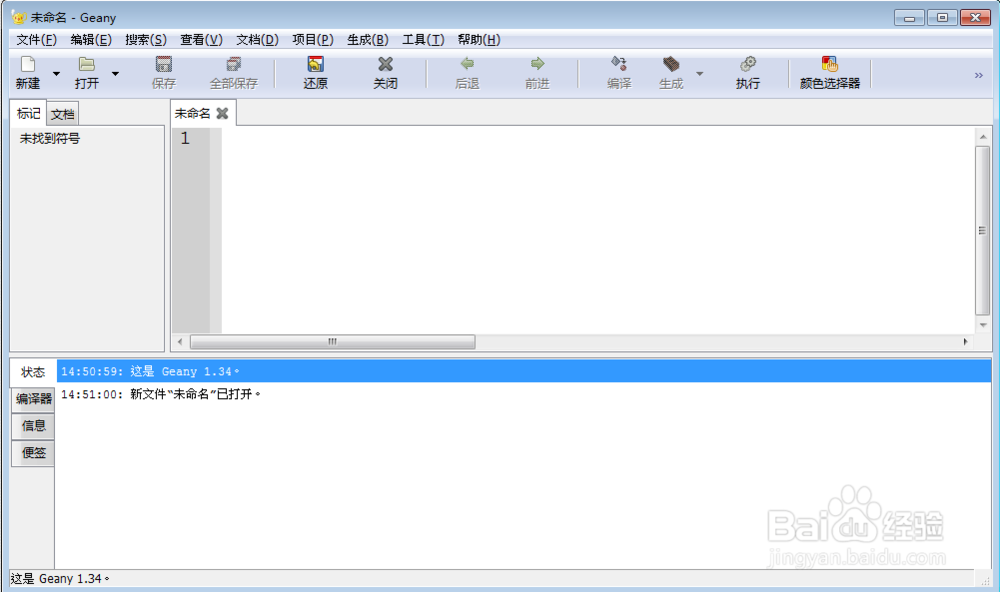This screenshot has width=1000, height=592.
Task: Open the 新建 template dropdown arrow
Action: (56, 74)
